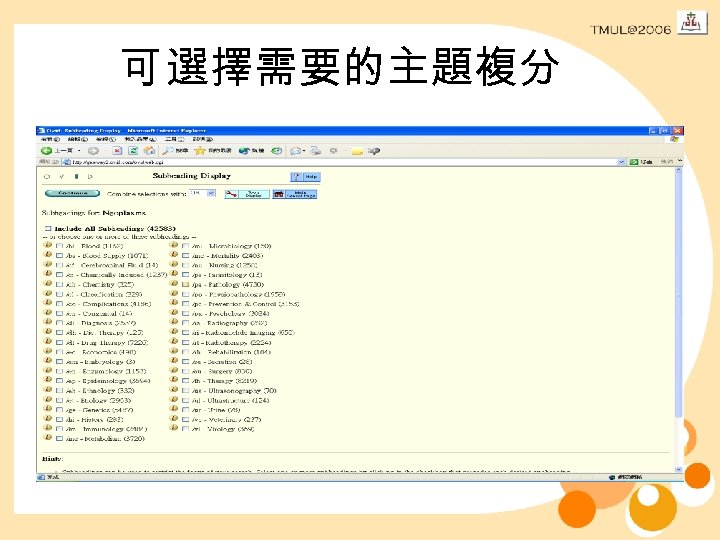720x540 pixels.
Task: Click the Help question mark button
Action: tap(305, 177)
